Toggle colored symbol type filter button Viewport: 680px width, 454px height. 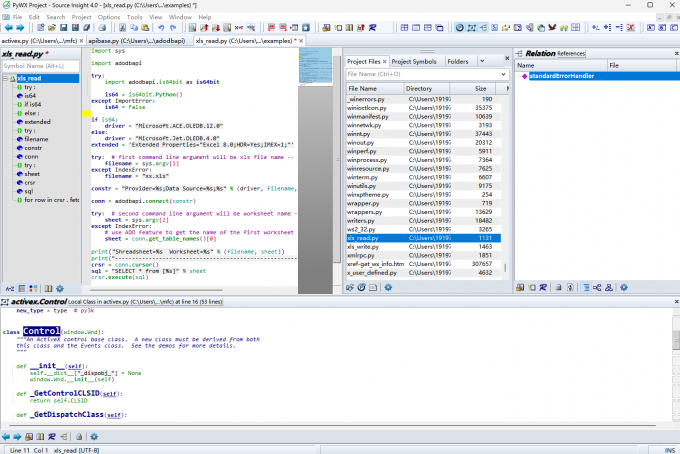[x=33, y=288]
